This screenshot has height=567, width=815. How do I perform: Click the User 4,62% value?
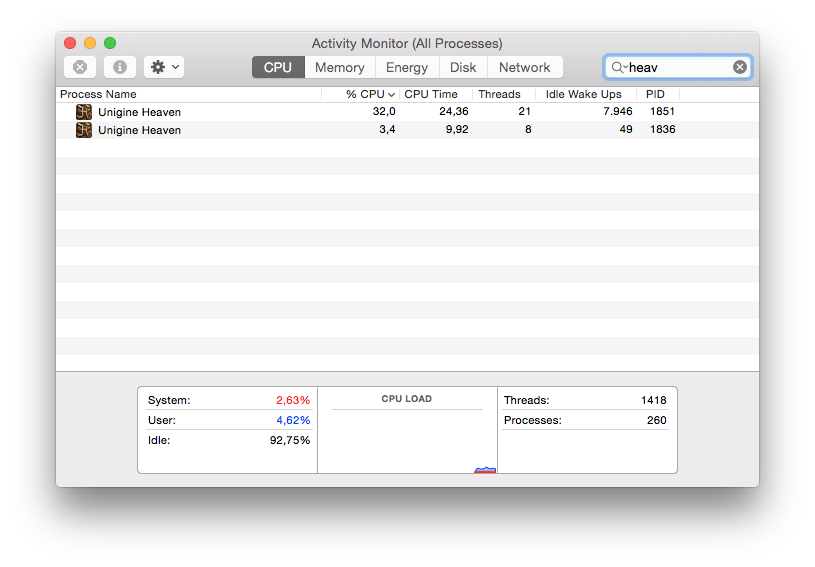[x=293, y=420]
